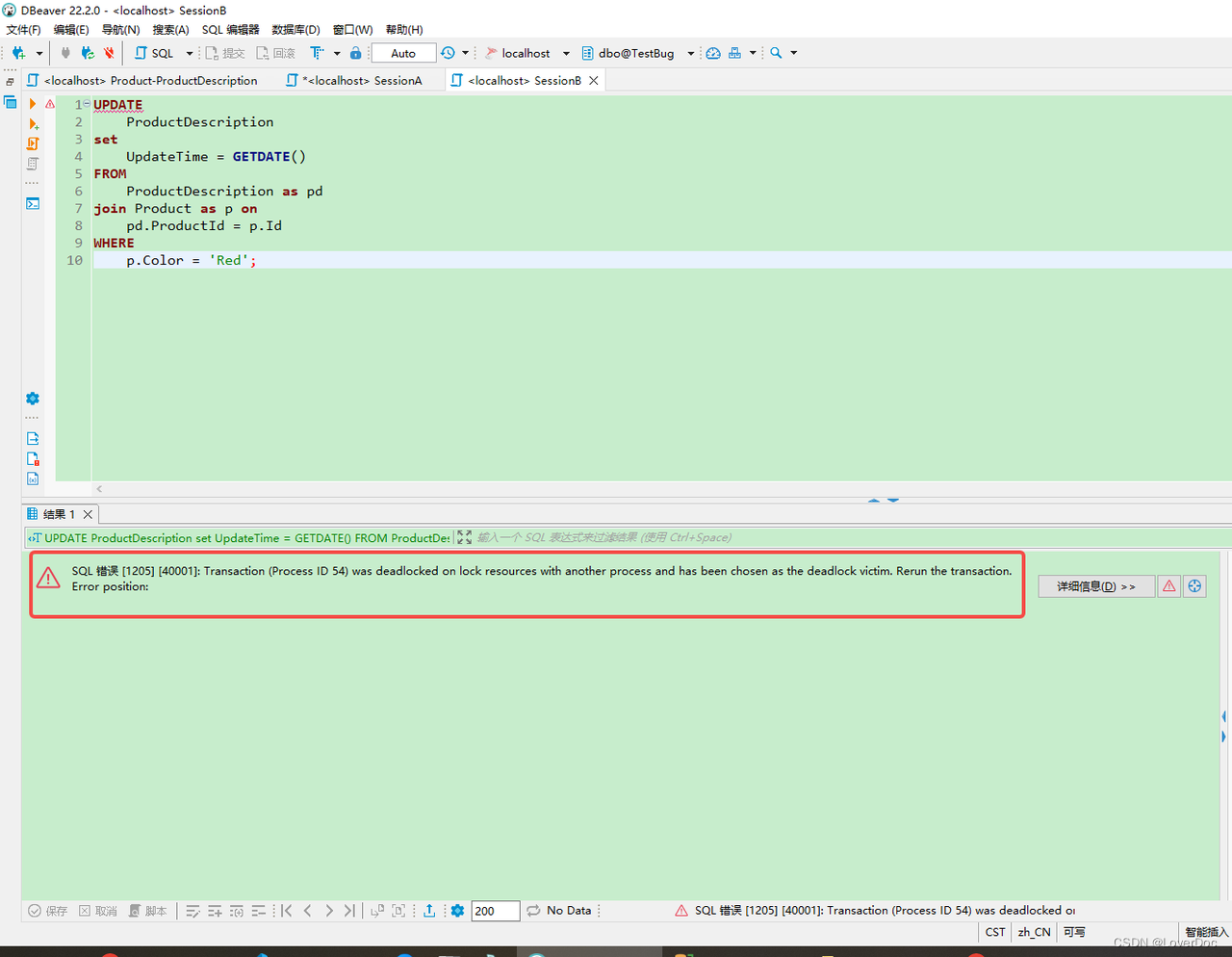Expand the tools icon dropdown arrow
The image size is (1232, 957).
(753, 53)
